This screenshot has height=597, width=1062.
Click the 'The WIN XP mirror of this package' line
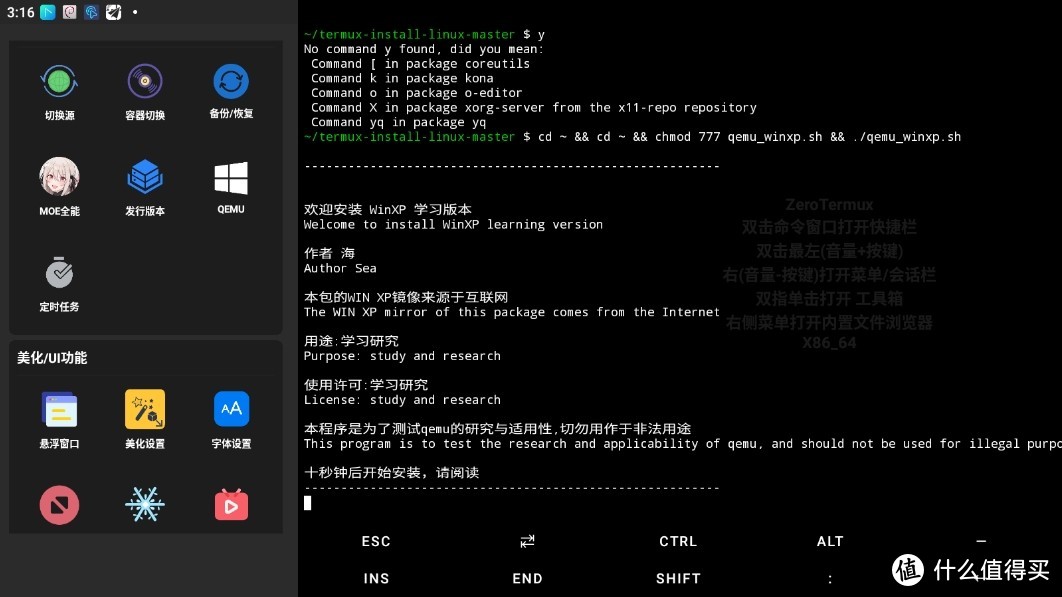pyautogui.click(x=511, y=312)
